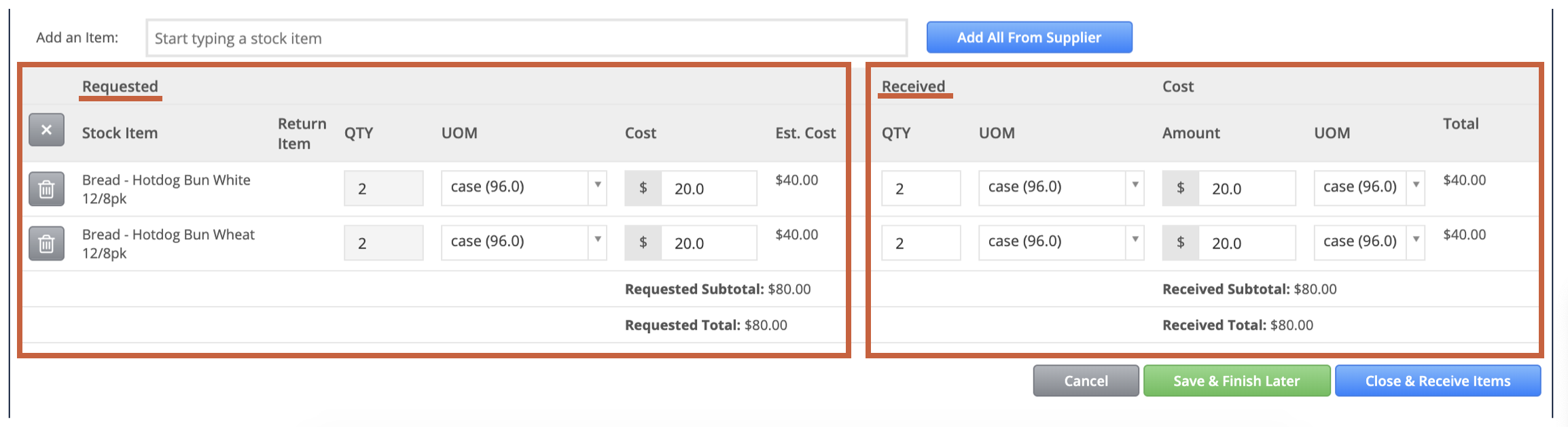This screenshot has height=427, width=1568.
Task: Click Add All From Supplier button
Action: point(1029,37)
